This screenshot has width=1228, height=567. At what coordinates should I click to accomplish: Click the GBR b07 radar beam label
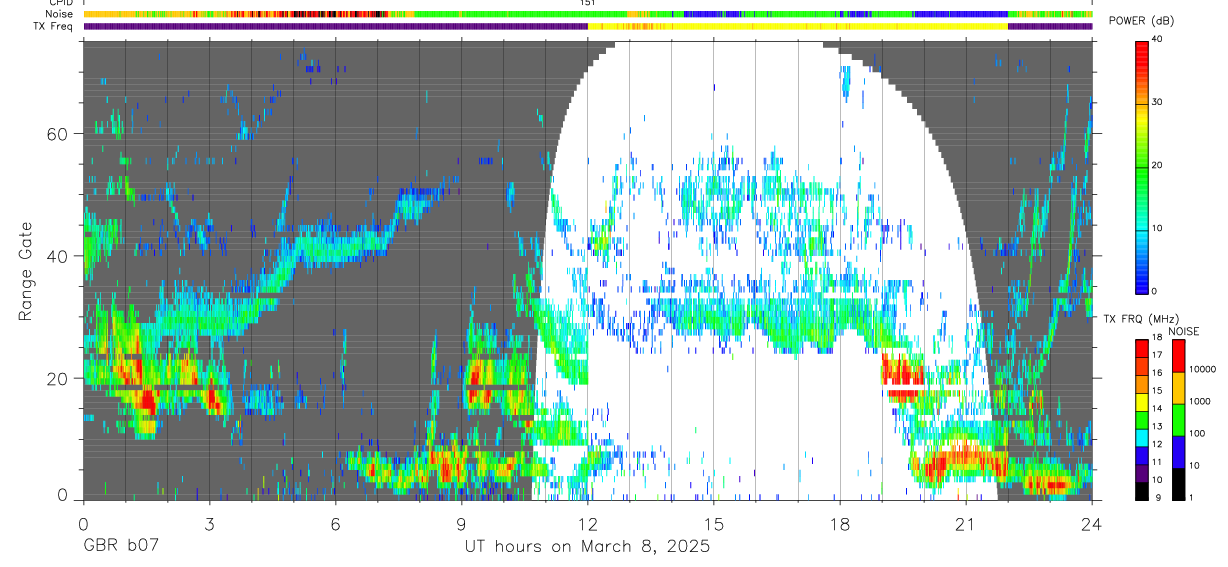tap(121, 547)
